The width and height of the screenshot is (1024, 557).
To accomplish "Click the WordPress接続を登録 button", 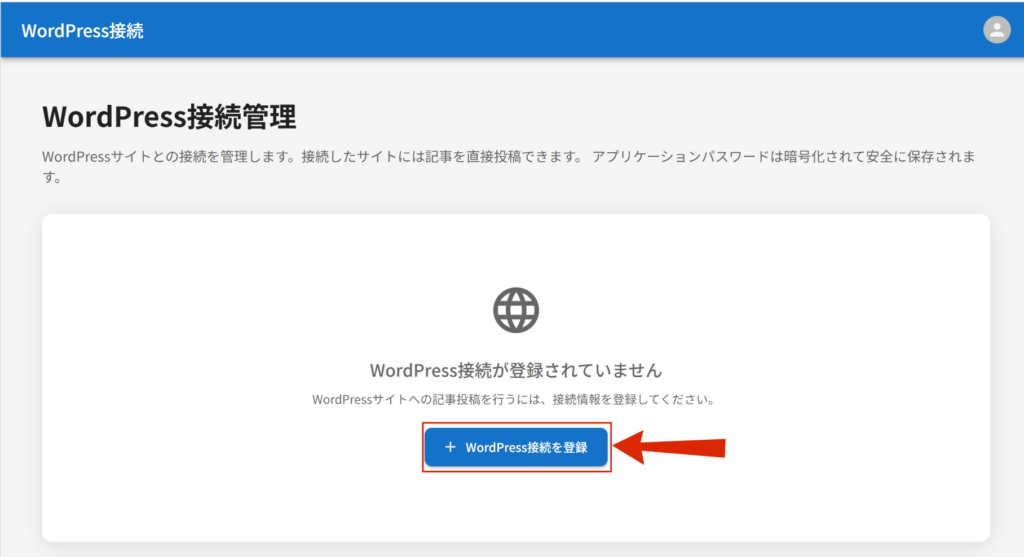I will [x=516, y=447].
